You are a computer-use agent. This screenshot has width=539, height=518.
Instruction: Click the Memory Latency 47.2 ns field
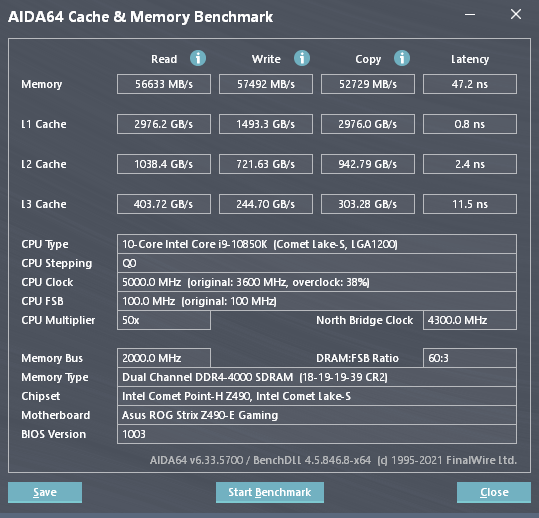click(470, 84)
